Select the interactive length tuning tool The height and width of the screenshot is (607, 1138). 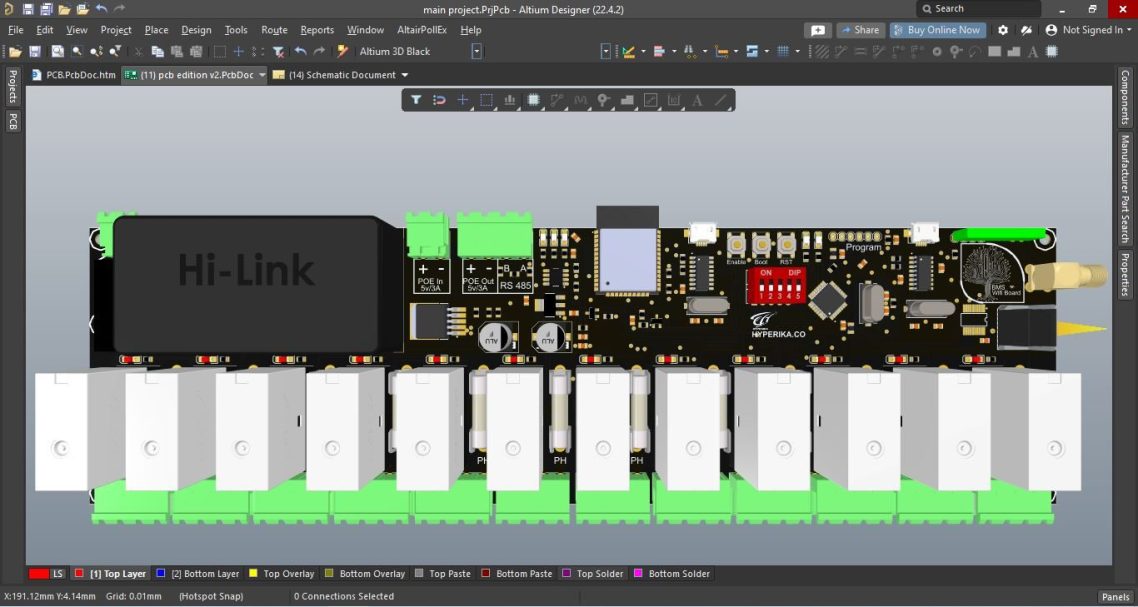click(580, 100)
